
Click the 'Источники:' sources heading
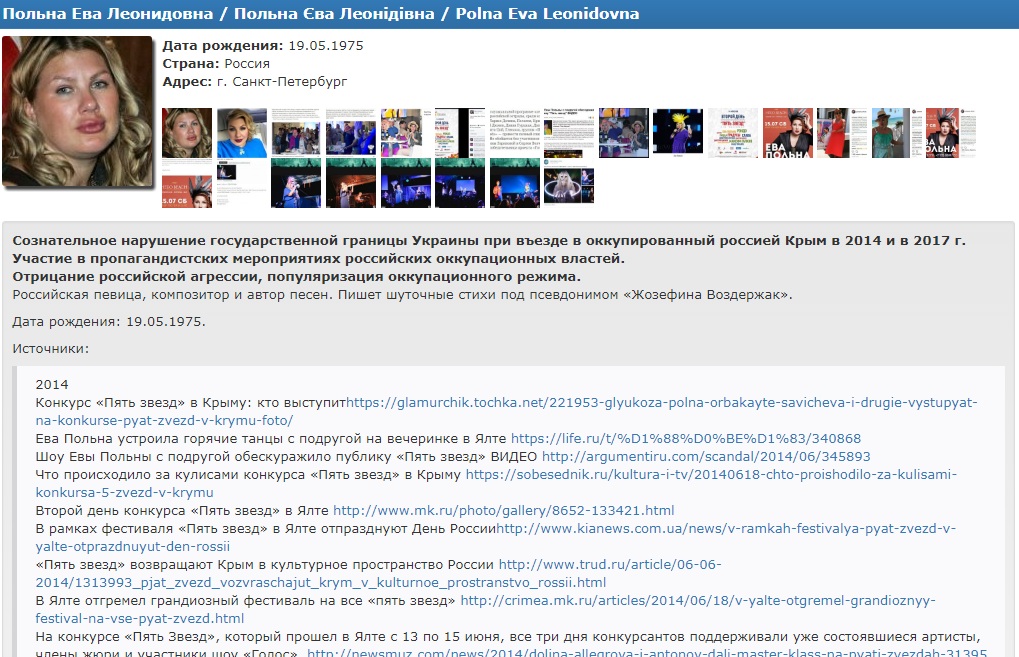pyautogui.click(x=51, y=349)
